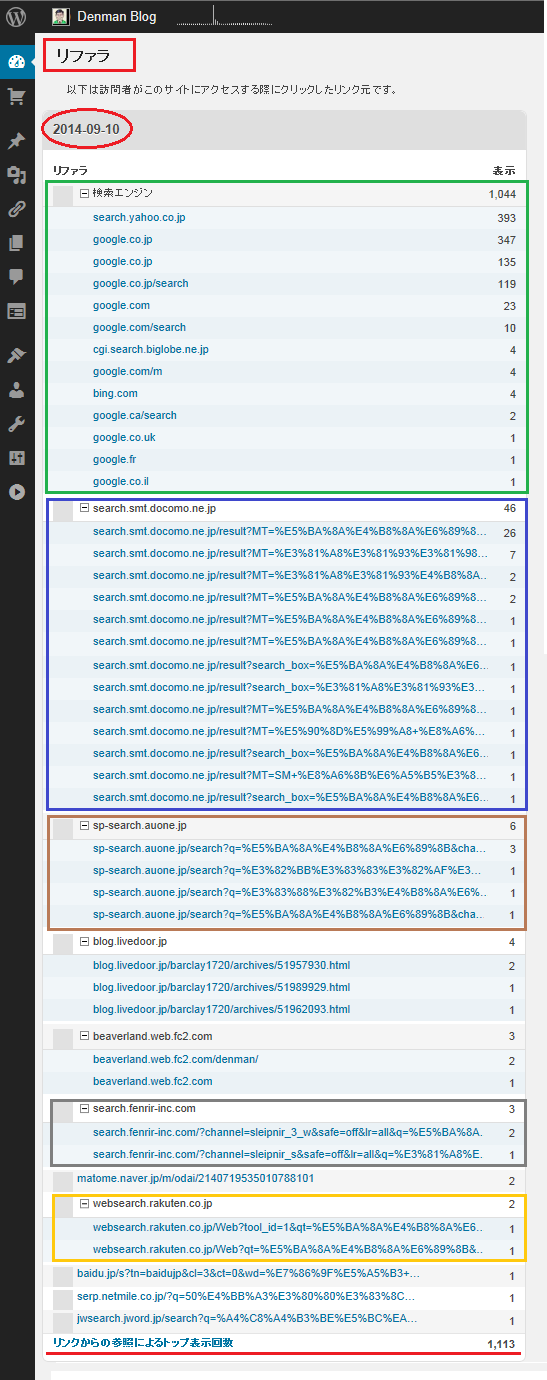
Task: Open Users via the person icon
Action: (x=16, y=390)
